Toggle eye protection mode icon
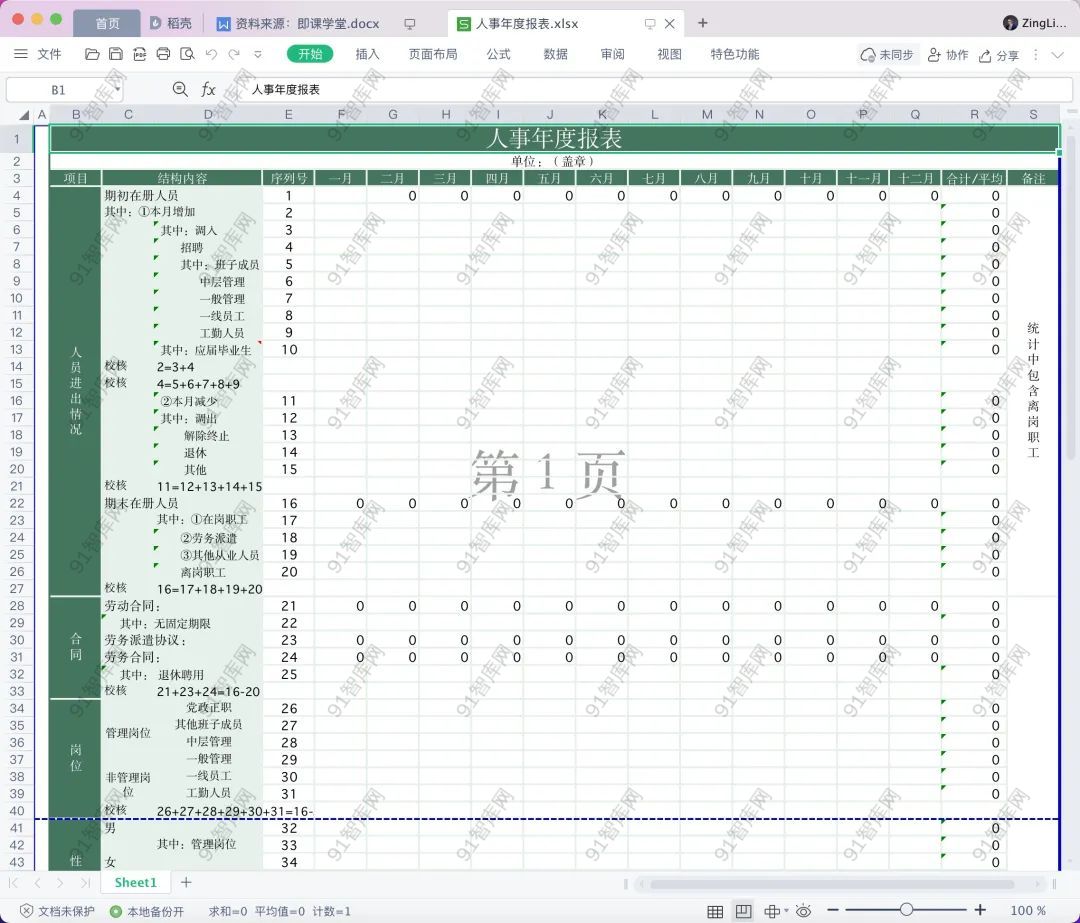 point(804,911)
